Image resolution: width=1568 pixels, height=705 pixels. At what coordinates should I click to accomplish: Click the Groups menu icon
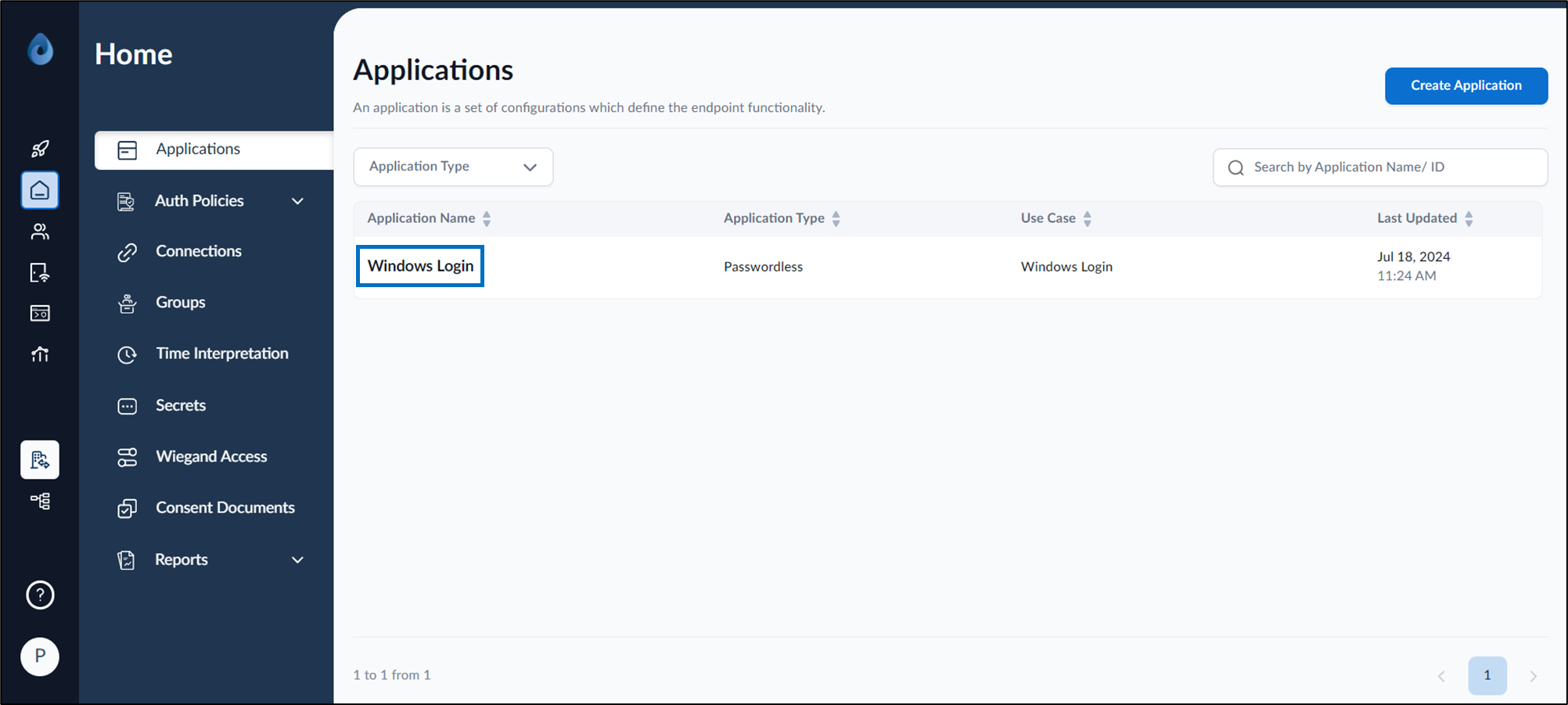click(127, 304)
